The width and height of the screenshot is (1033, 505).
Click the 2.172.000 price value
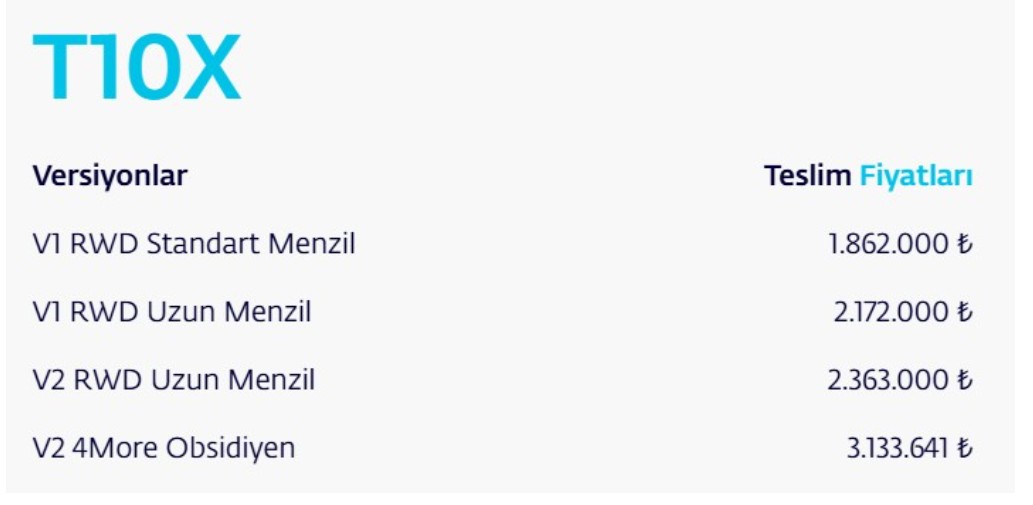coord(890,312)
